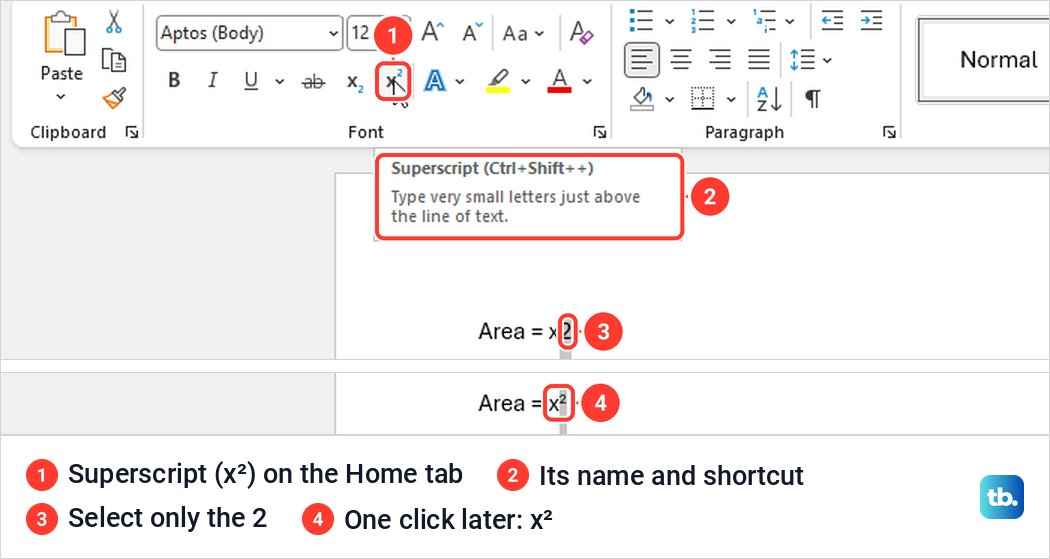Apply Text Effects blue A icon

tap(435, 81)
